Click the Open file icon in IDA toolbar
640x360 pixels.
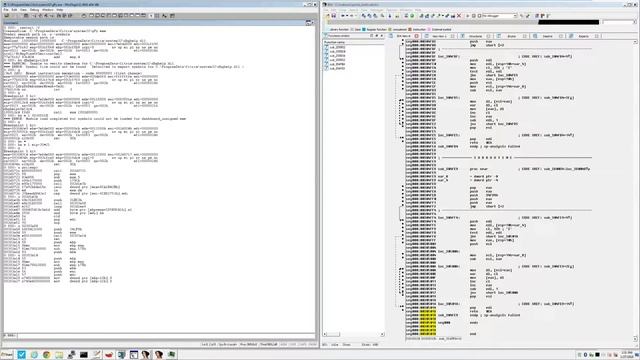327,16
